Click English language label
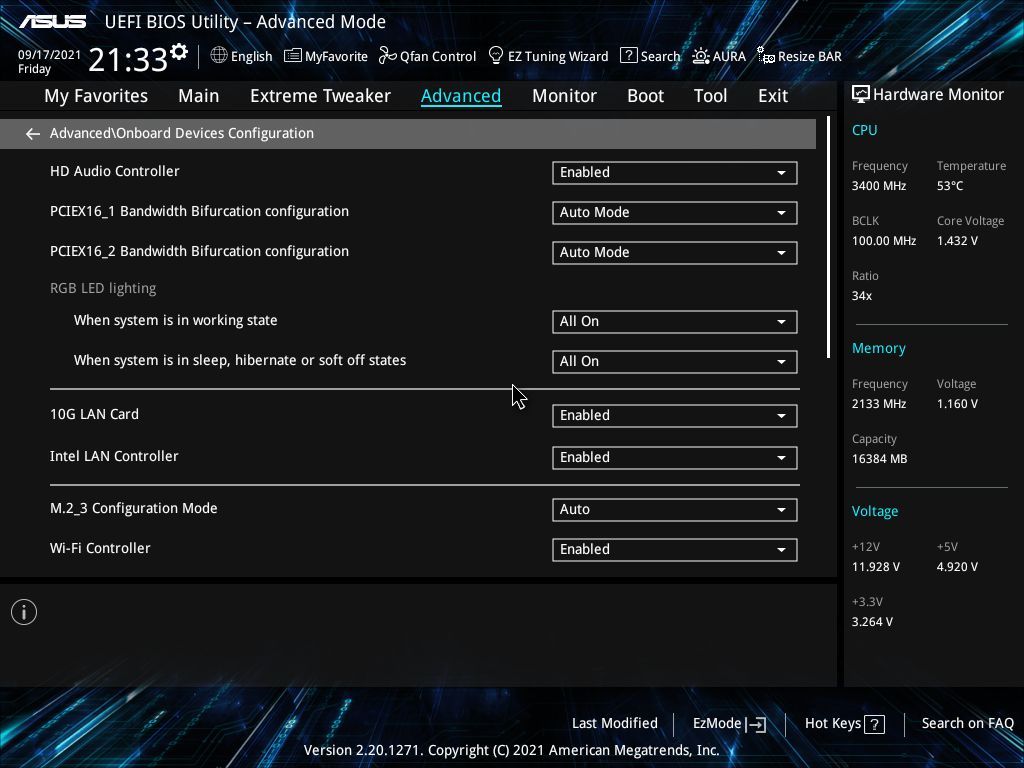 [251, 56]
